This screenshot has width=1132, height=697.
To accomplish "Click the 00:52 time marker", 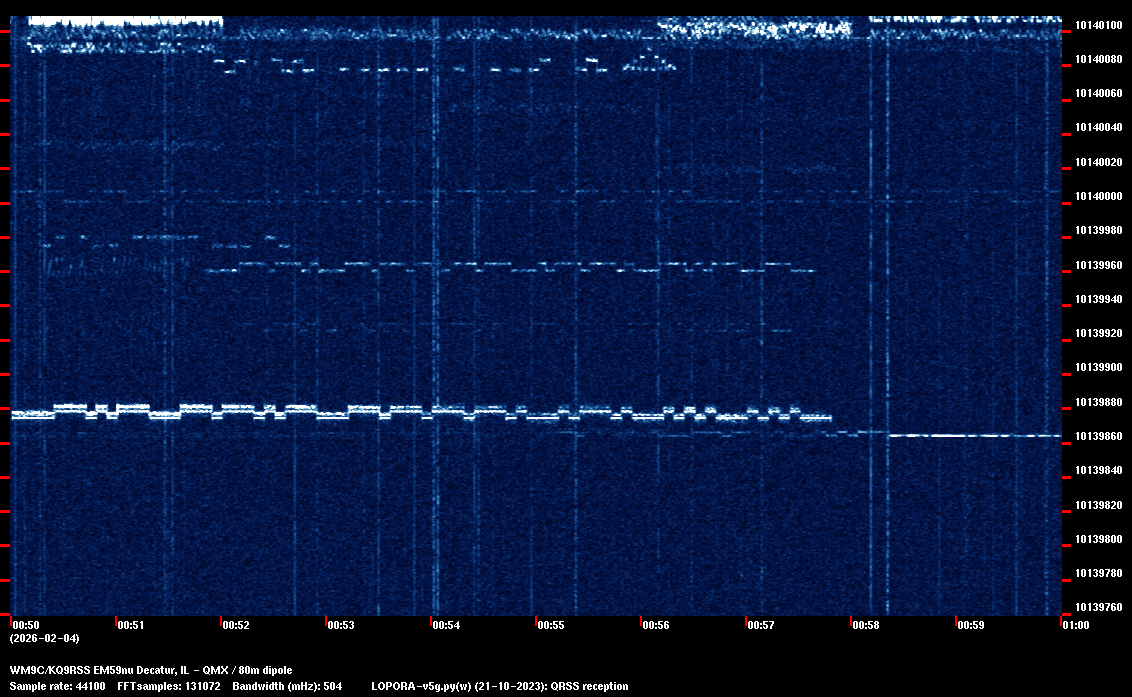I will 236,625.
